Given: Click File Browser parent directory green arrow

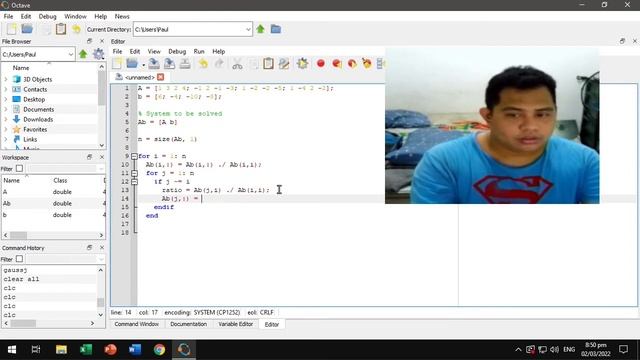Looking at the screenshot, I should (x=83, y=54).
